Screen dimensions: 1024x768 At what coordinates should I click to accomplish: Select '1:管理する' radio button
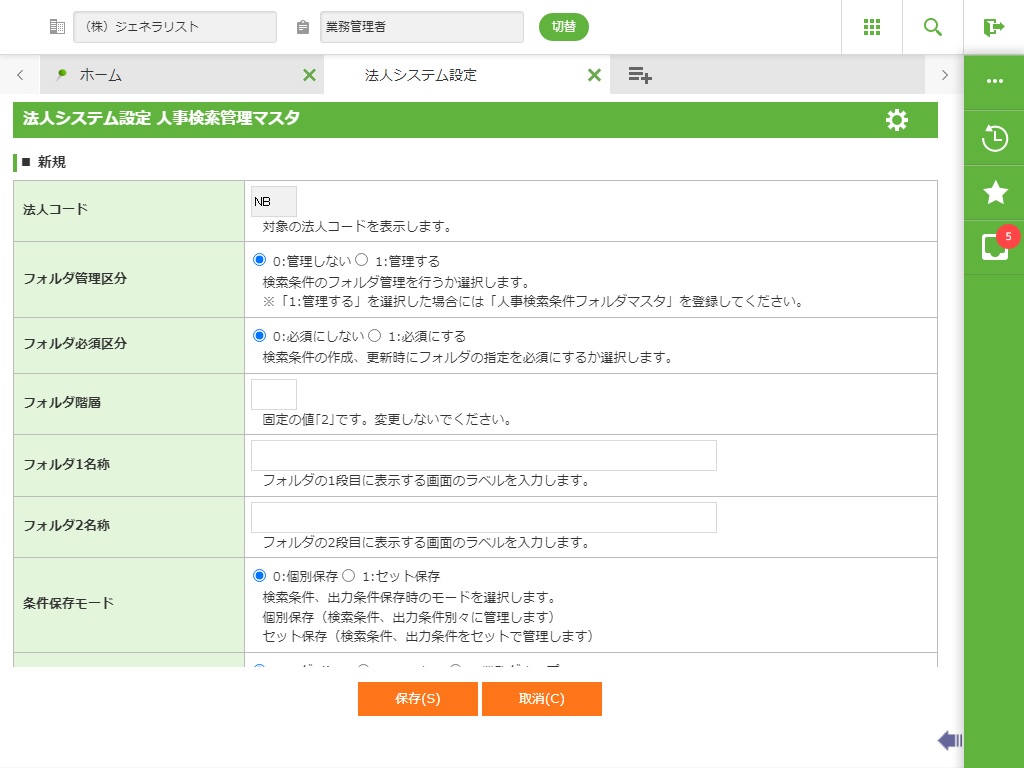[362, 260]
